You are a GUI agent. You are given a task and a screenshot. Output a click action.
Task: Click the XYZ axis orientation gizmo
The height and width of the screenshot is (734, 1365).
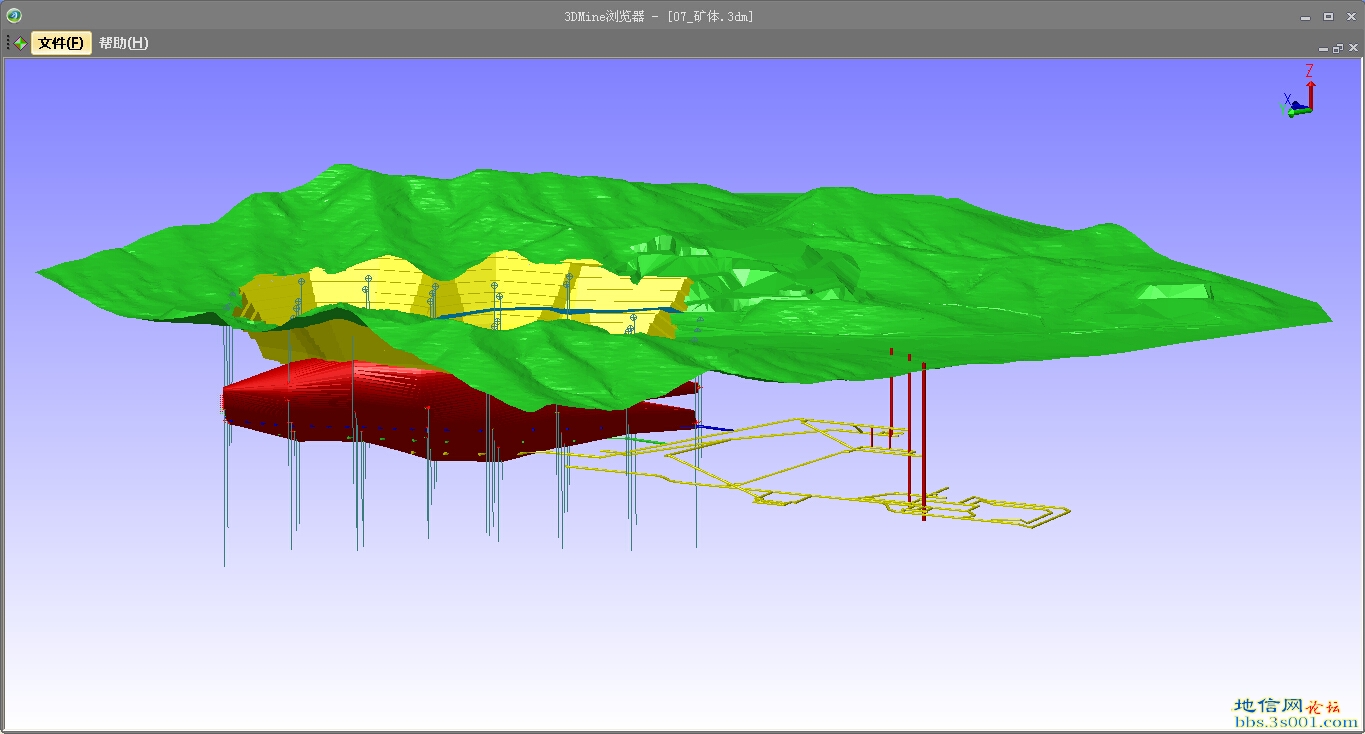coord(1298,91)
